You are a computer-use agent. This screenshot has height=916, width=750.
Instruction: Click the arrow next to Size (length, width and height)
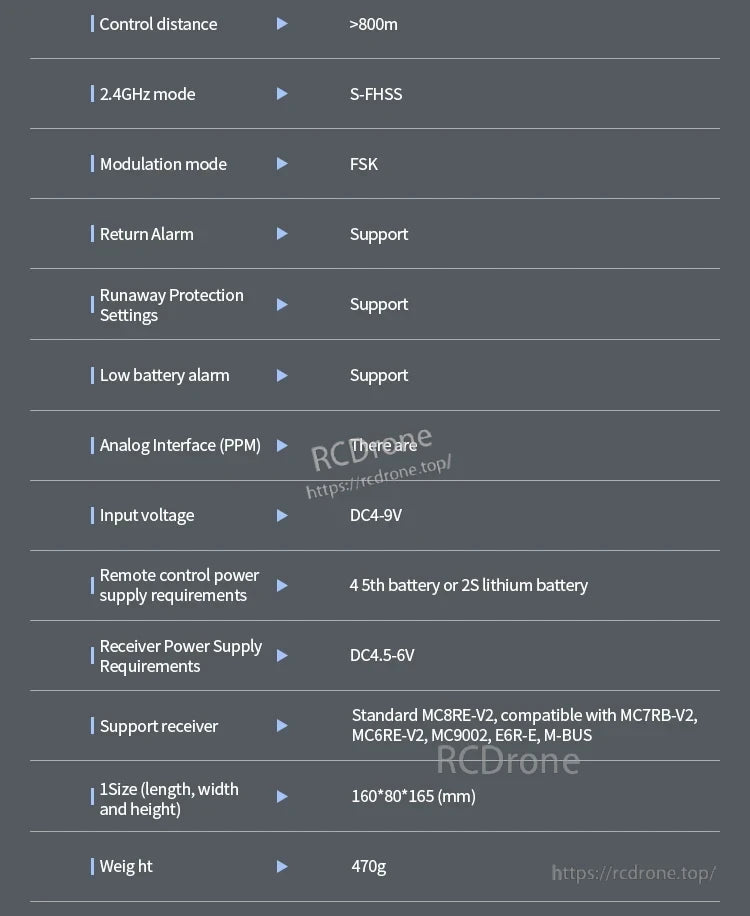(x=282, y=797)
